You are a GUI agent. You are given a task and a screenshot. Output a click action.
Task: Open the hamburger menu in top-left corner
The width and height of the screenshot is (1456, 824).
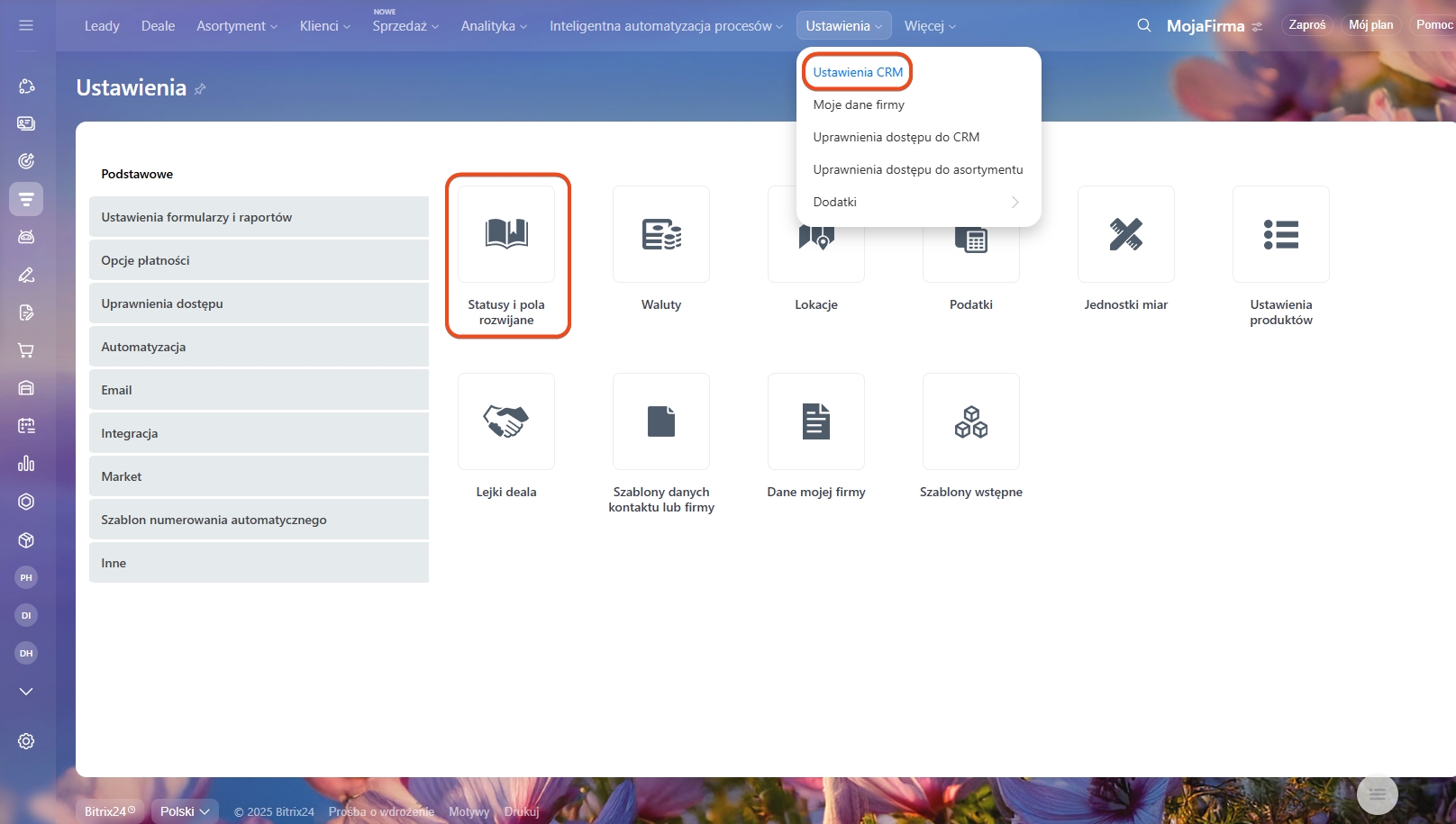(x=26, y=25)
